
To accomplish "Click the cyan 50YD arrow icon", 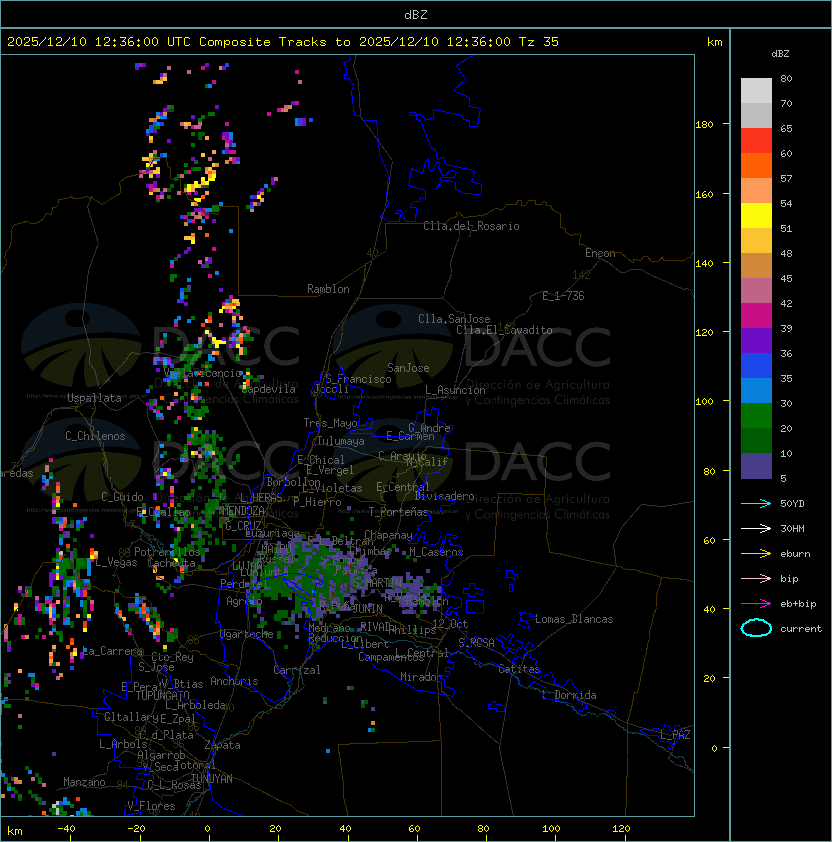I will click(756, 503).
